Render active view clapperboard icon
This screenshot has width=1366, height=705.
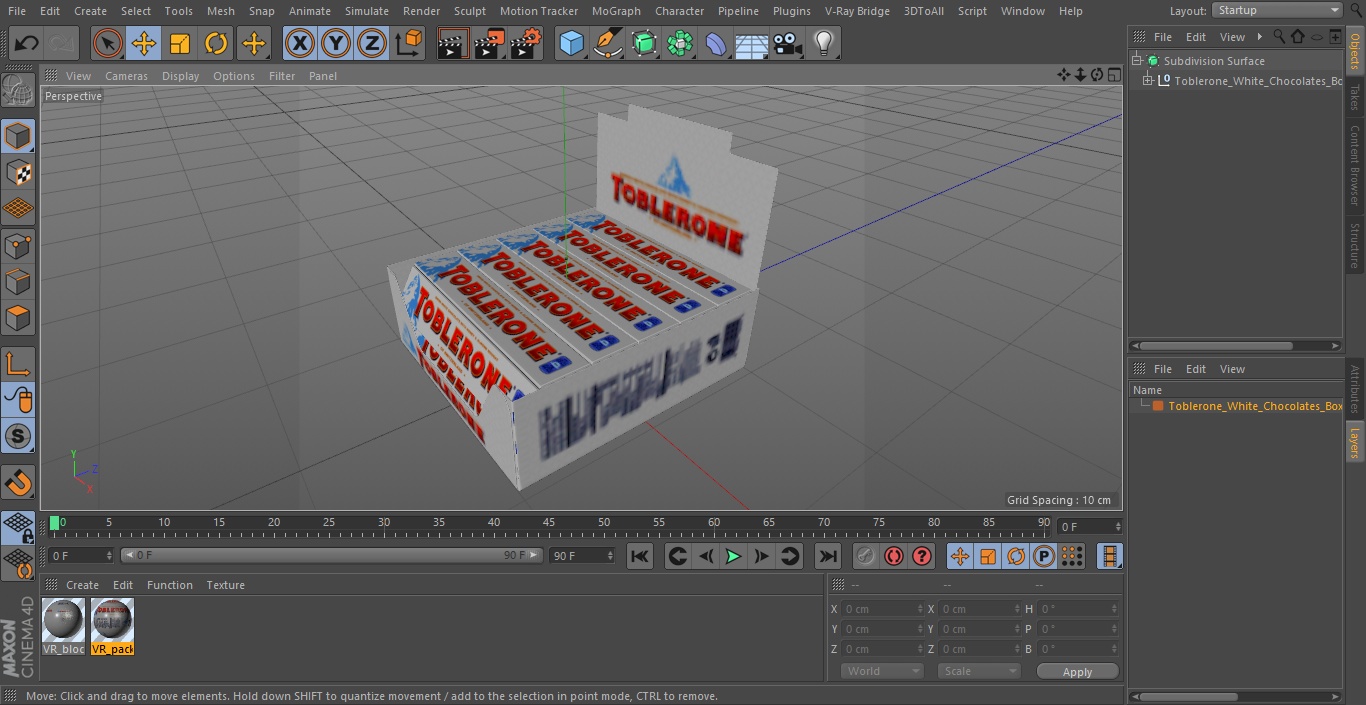[x=453, y=43]
